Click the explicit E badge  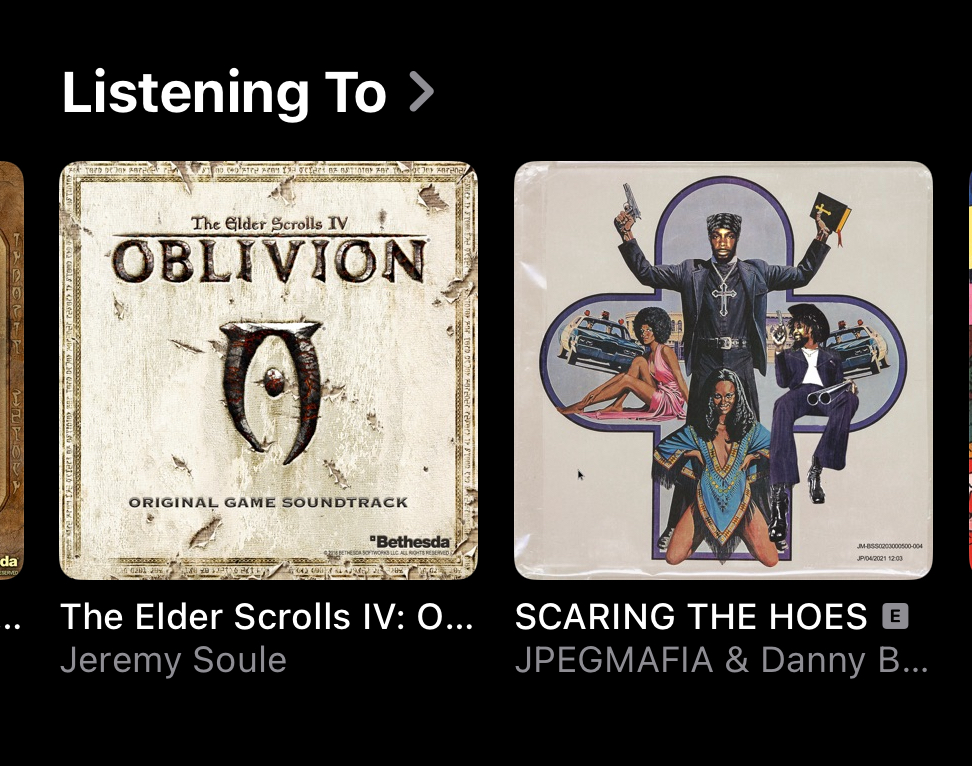tap(895, 616)
